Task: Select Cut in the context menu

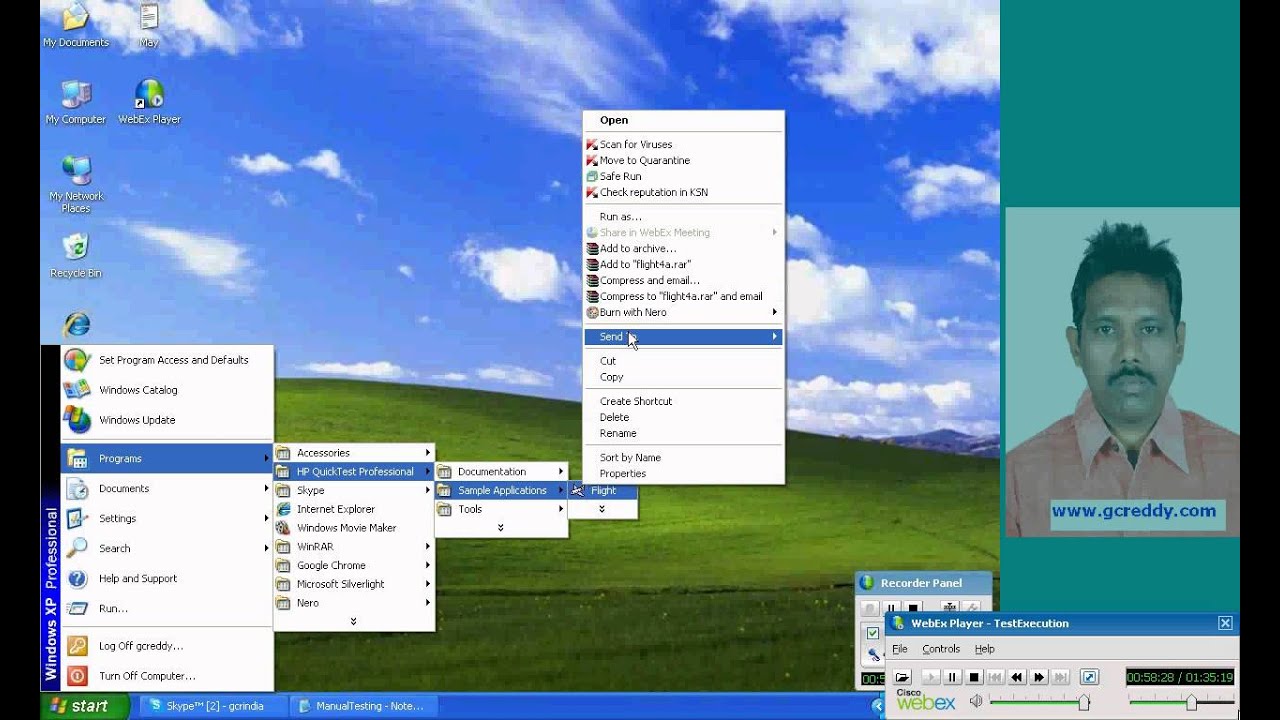Action: pos(683,361)
